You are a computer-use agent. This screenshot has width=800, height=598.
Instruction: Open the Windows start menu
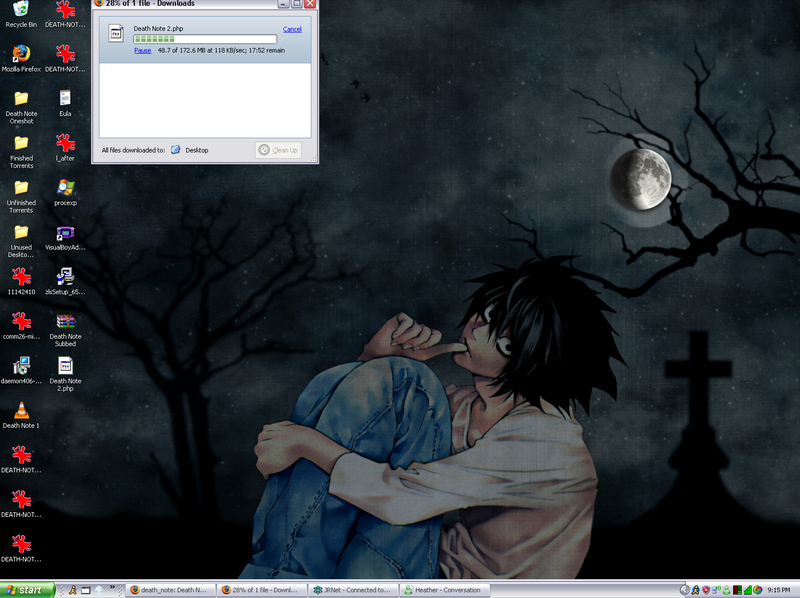(27, 590)
